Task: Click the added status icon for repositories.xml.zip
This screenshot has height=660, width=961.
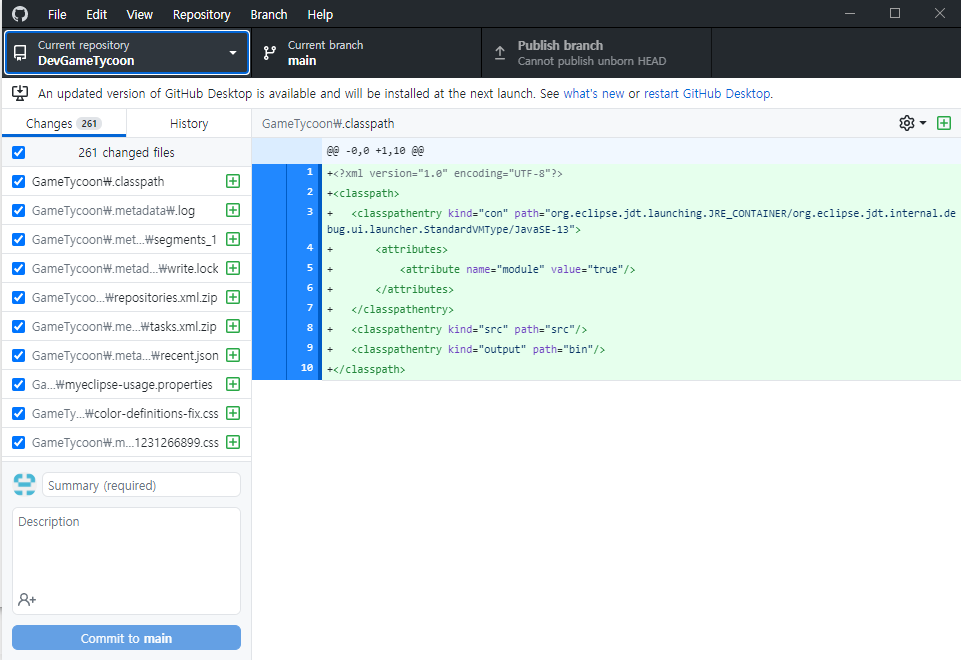Action: click(233, 297)
